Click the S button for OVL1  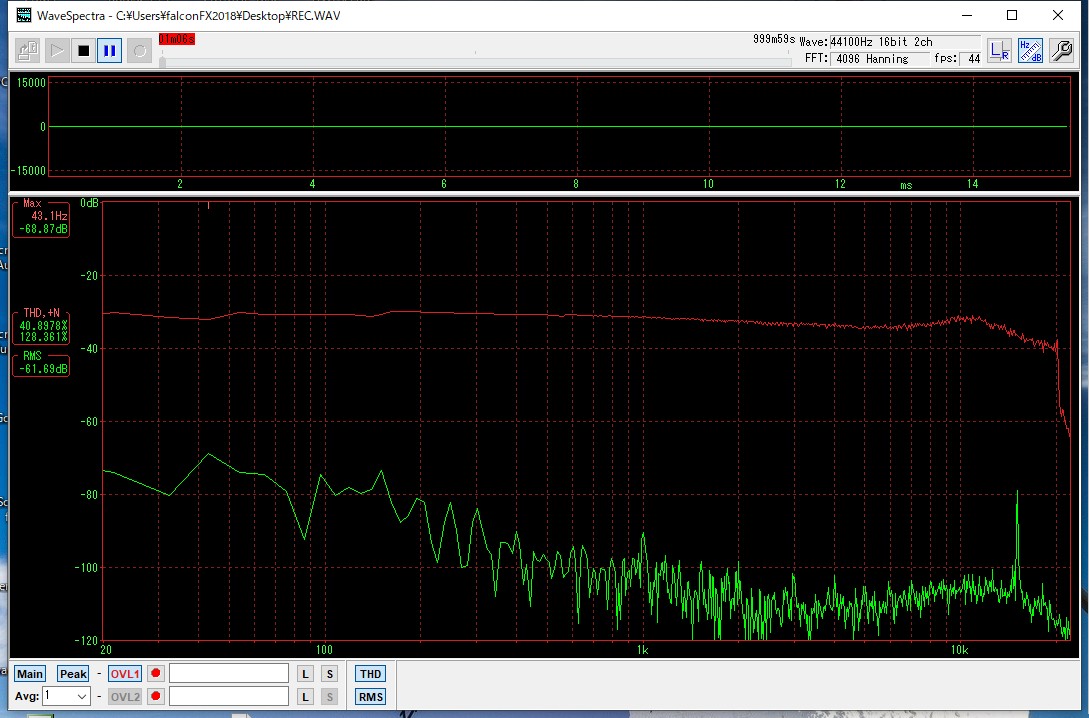pyautogui.click(x=330, y=674)
